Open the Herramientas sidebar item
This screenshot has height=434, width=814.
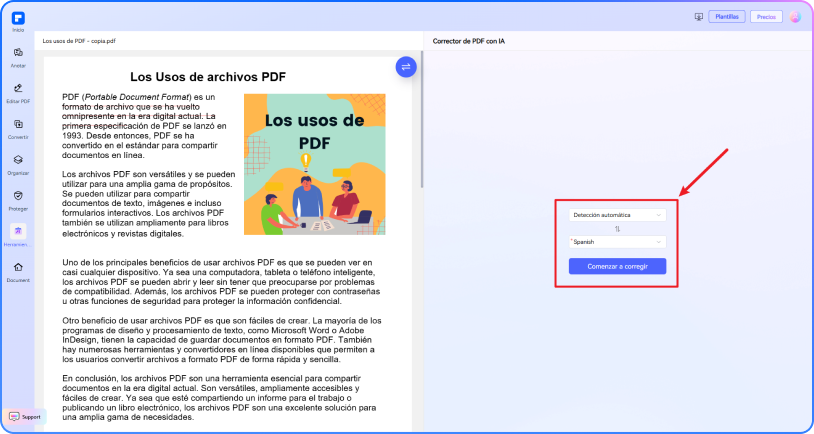tap(18, 235)
